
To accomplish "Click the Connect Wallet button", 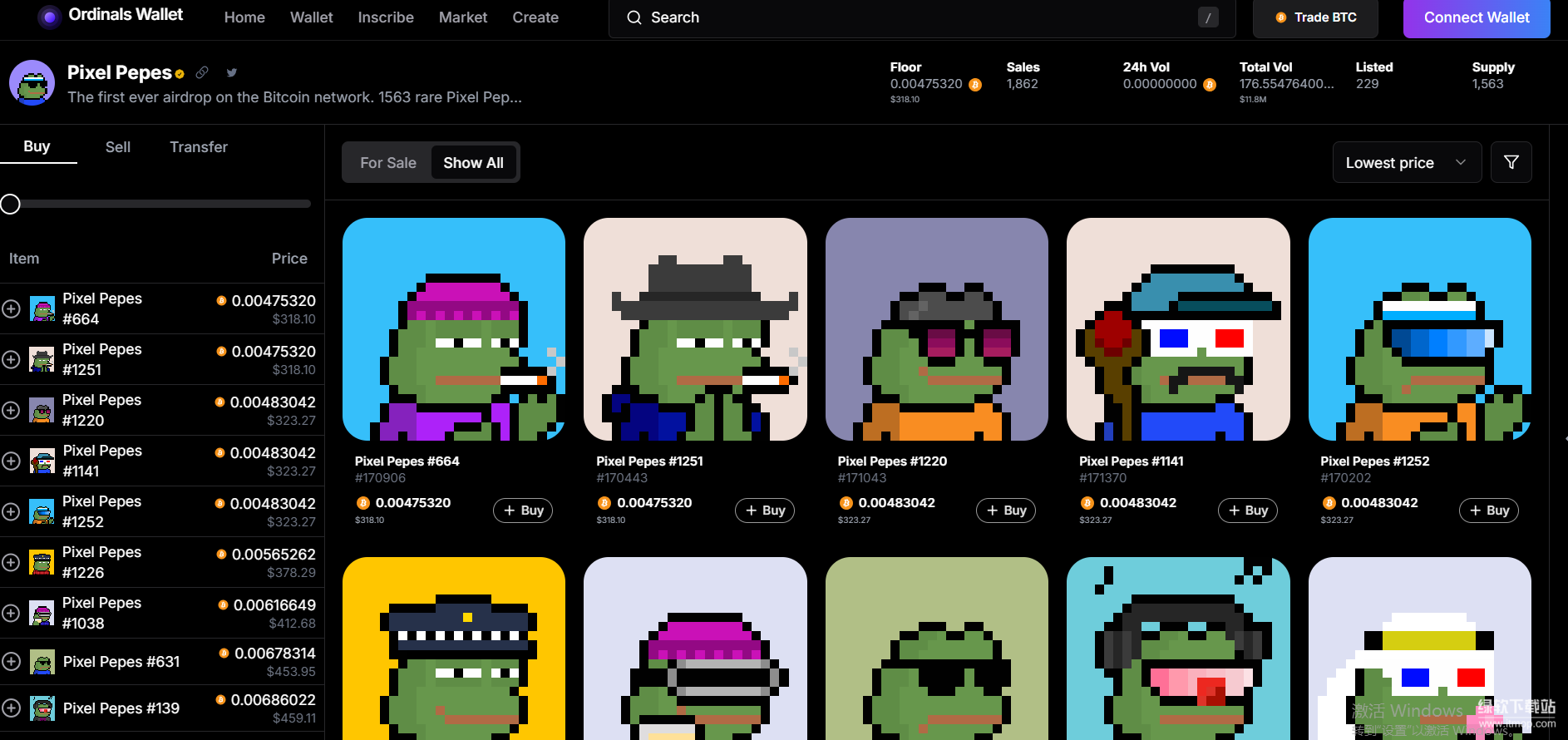I will 1476,17.
